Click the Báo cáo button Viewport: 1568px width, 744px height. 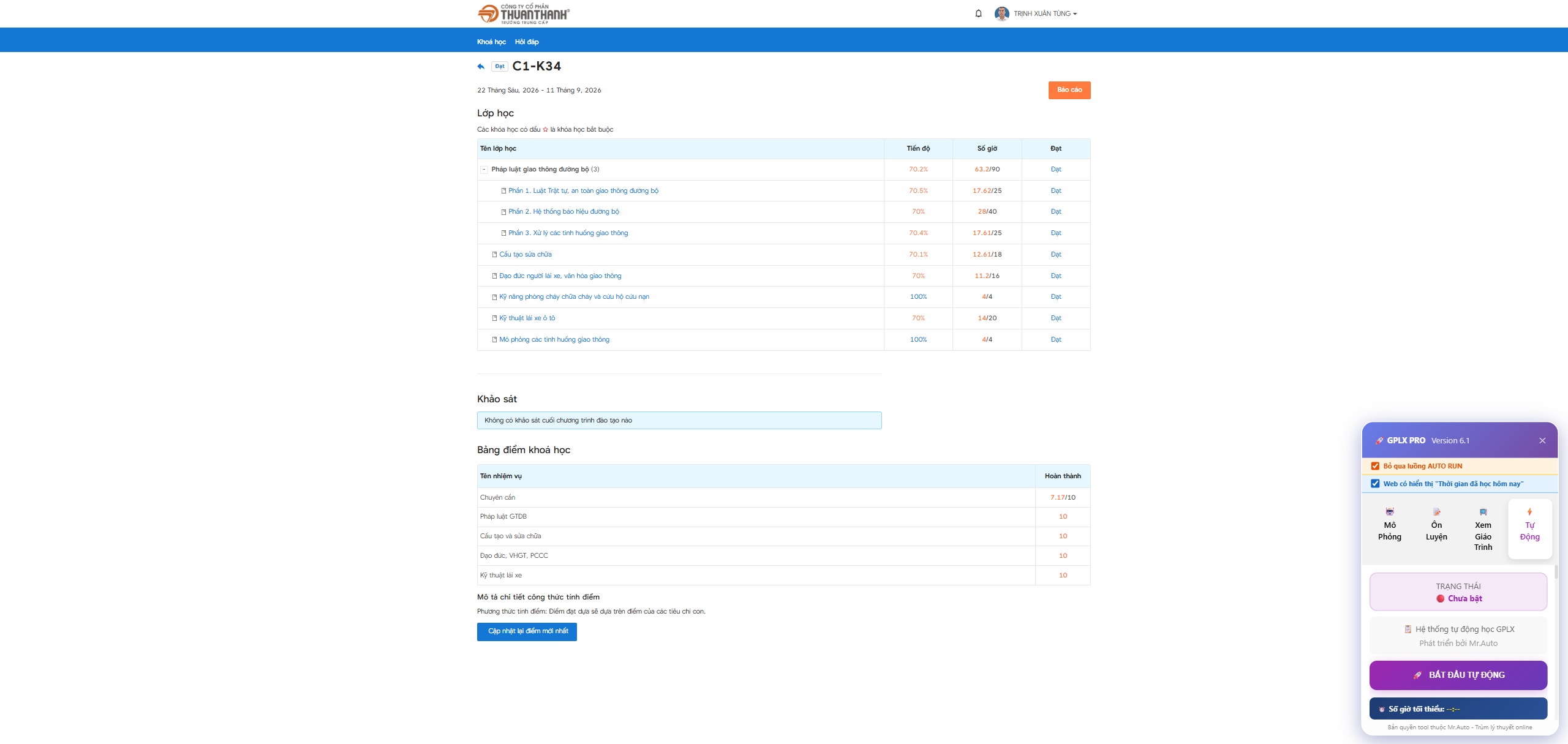tap(1069, 90)
